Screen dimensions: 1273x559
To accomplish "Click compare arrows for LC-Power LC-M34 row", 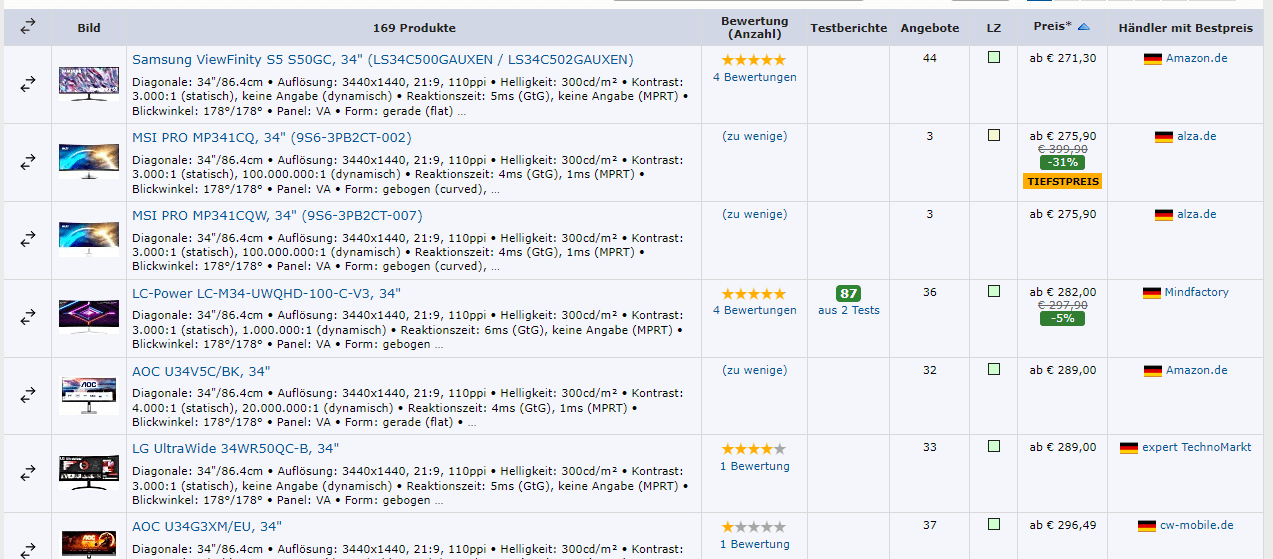I will tap(28, 318).
